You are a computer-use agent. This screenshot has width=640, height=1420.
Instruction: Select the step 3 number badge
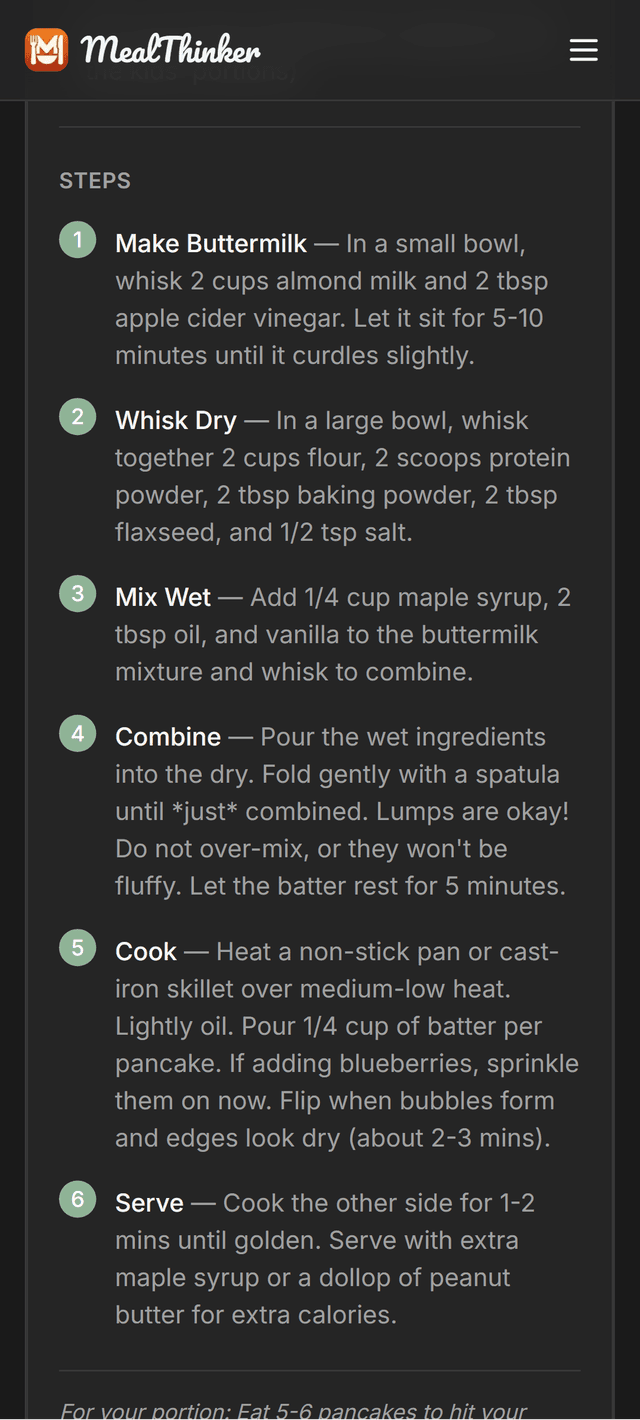point(77,594)
